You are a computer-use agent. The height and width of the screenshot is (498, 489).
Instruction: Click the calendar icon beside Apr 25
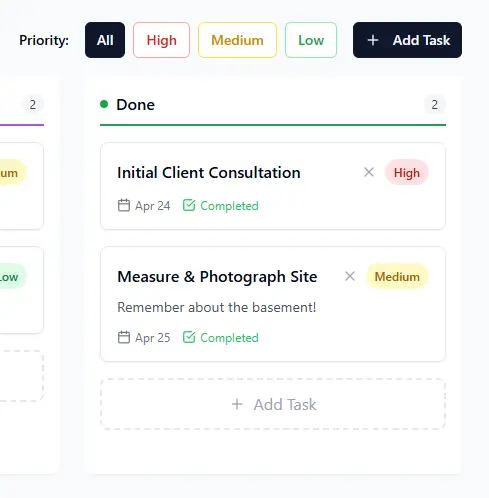tap(124, 337)
